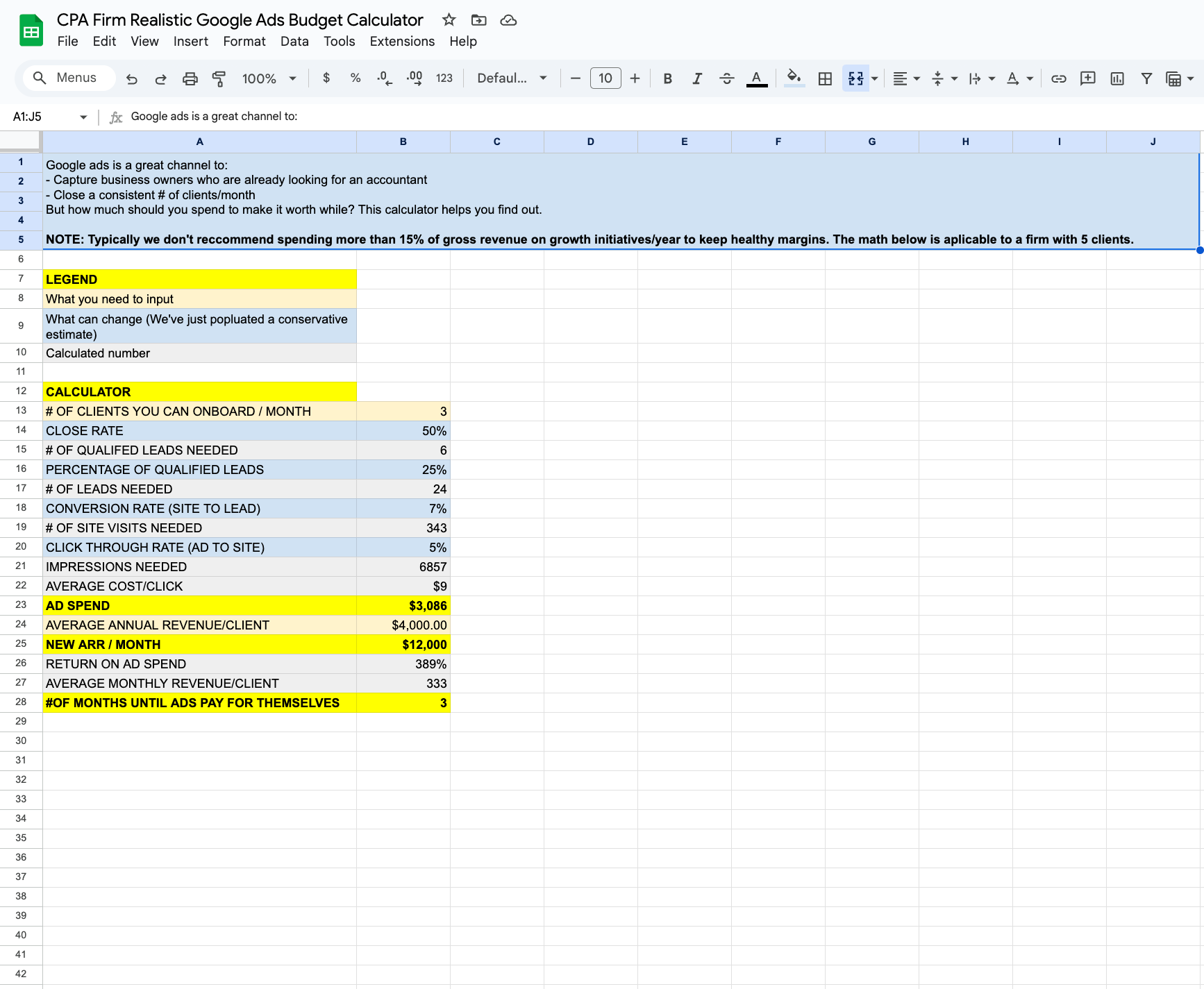This screenshot has height=989, width=1204.
Task: Open the zoom level dropdown
Action: point(269,78)
